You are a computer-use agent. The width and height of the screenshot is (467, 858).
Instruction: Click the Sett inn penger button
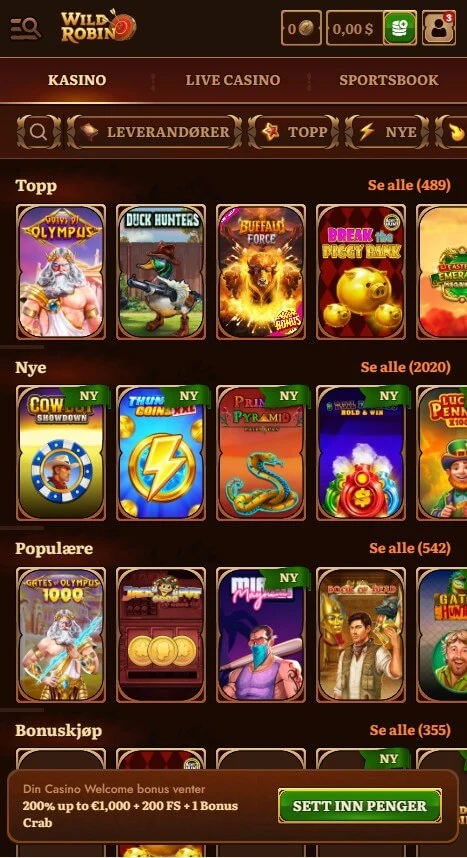click(360, 805)
